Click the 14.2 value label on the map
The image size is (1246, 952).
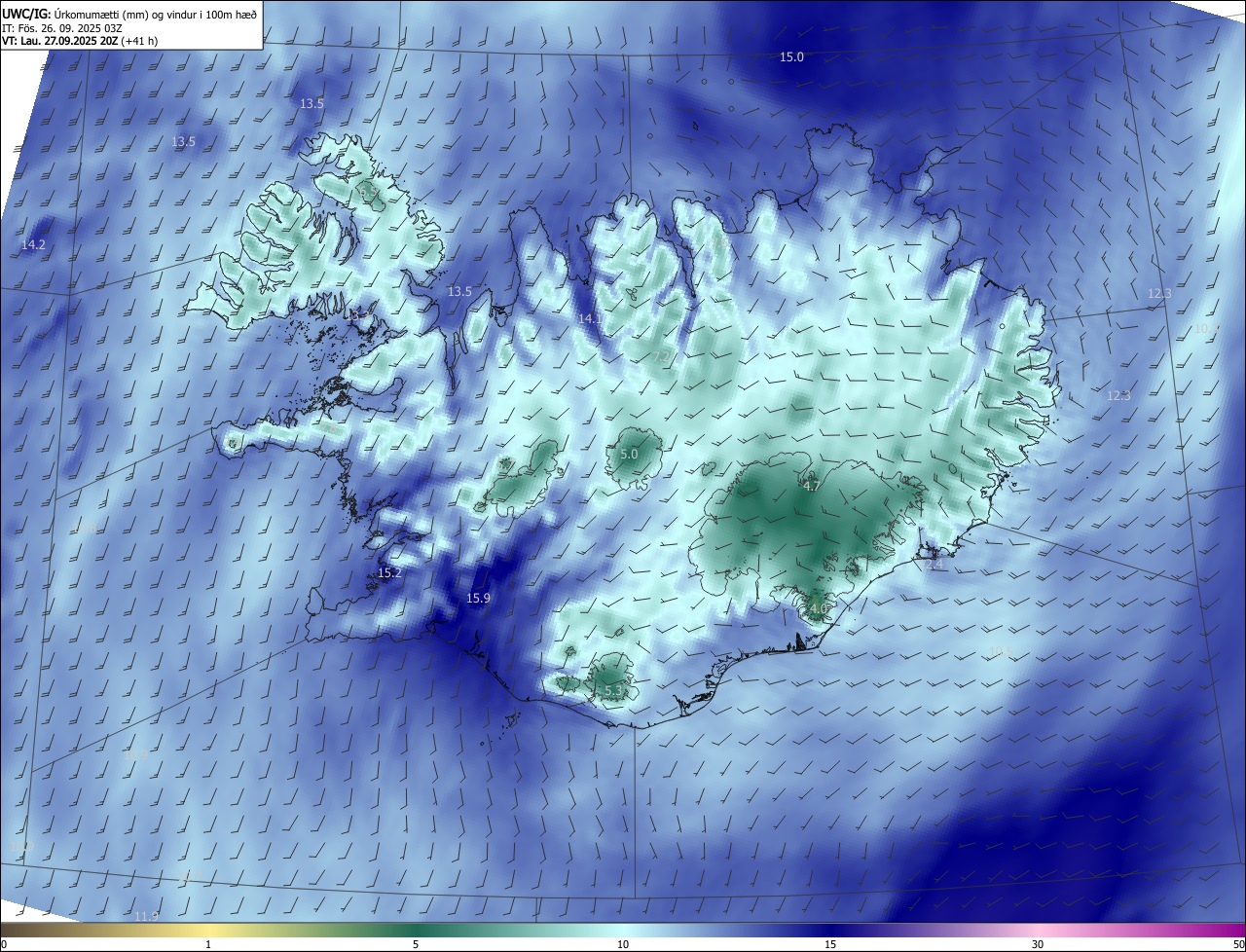[x=33, y=245]
